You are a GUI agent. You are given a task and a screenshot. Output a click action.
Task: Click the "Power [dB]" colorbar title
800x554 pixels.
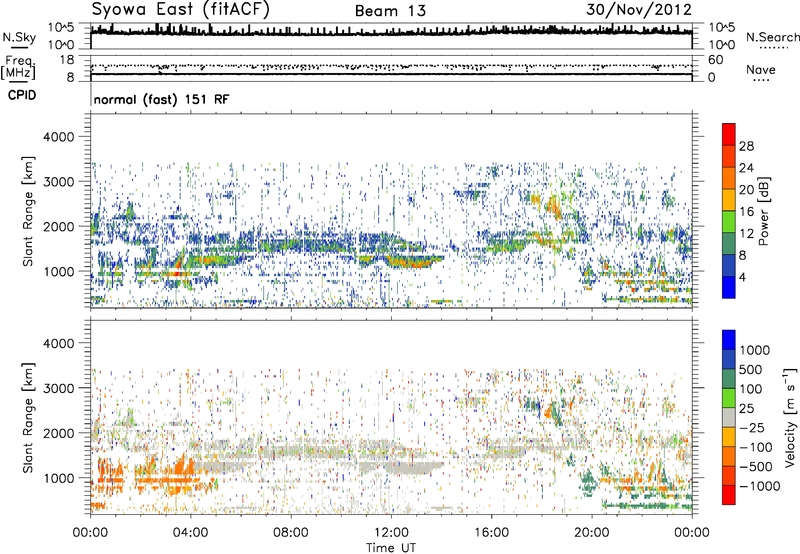tap(764, 211)
